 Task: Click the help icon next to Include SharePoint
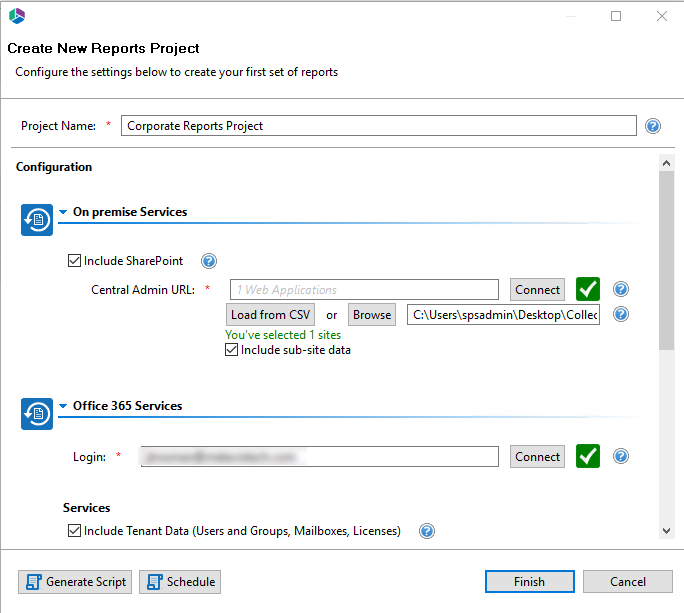(x=209, y=261)
